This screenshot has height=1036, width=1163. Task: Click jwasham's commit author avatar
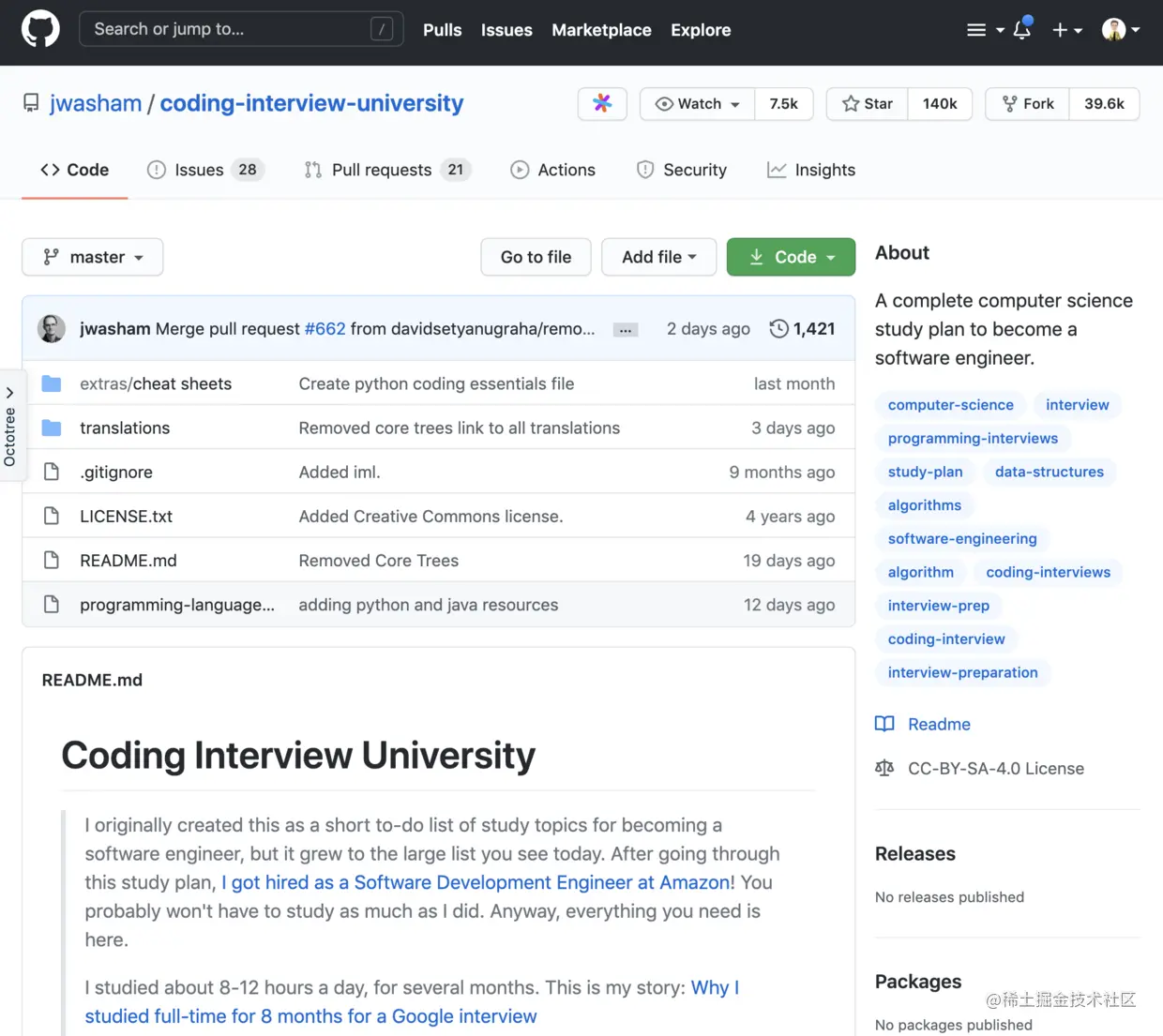(52, 329)
